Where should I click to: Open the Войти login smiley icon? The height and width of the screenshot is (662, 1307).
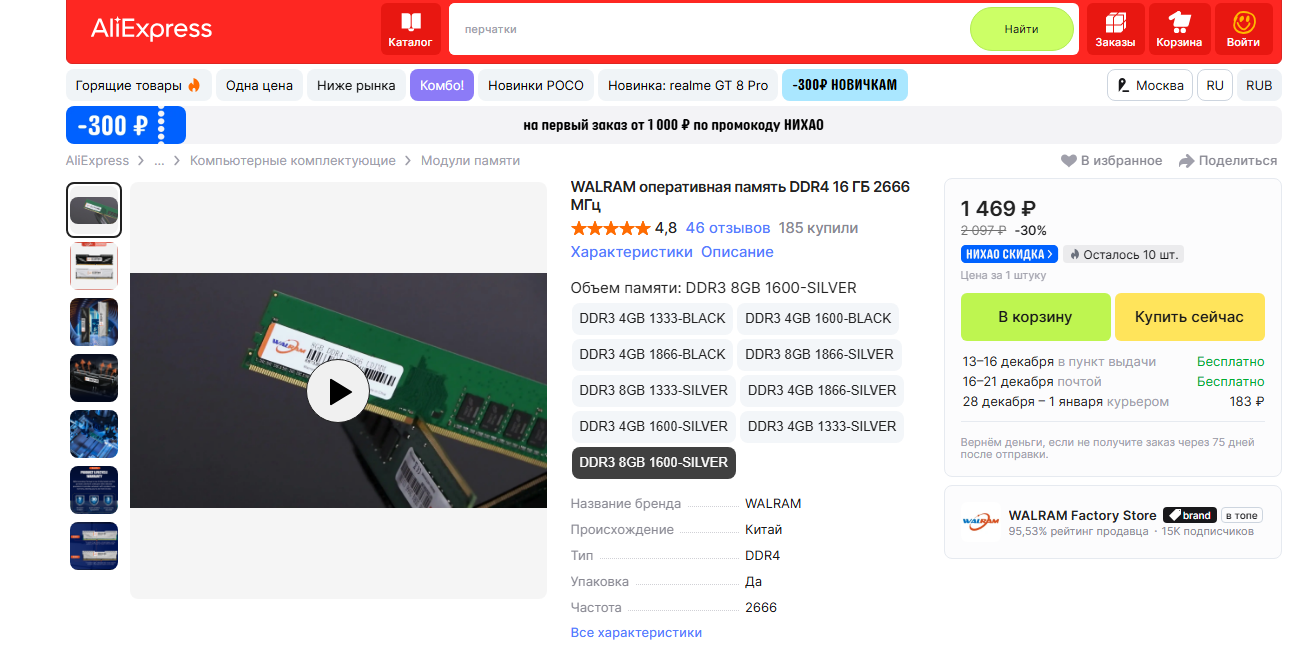(1243, 29)
